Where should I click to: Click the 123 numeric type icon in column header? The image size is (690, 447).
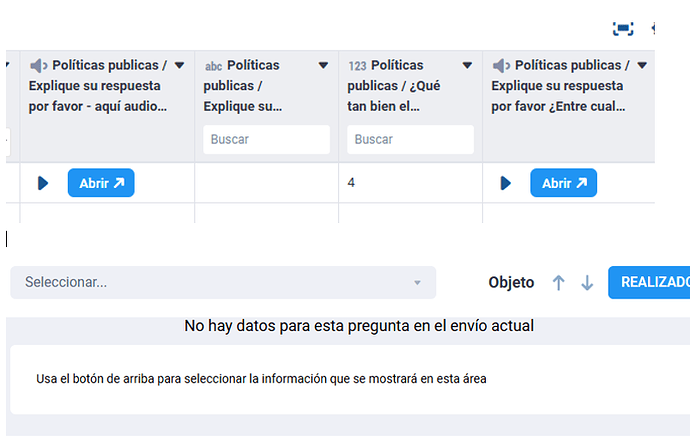[357, 66]
